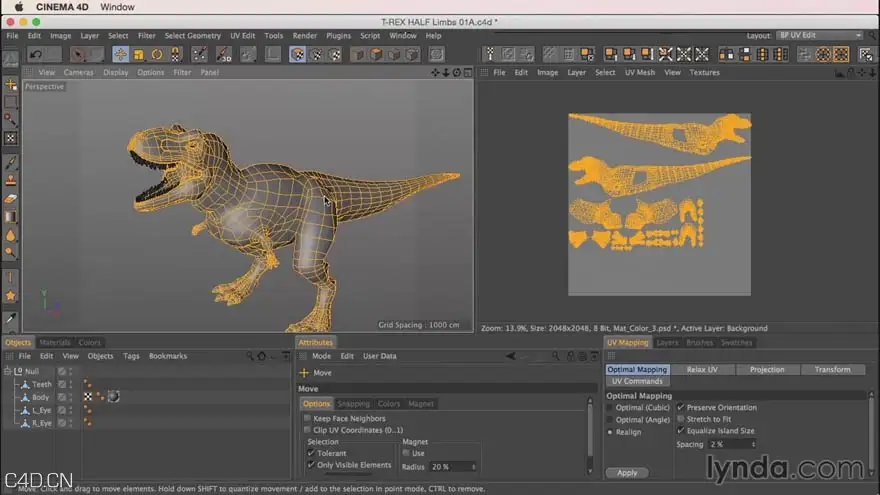
Task: Enable Keep Face Neighbors checkbox
Action: point(307,418)
